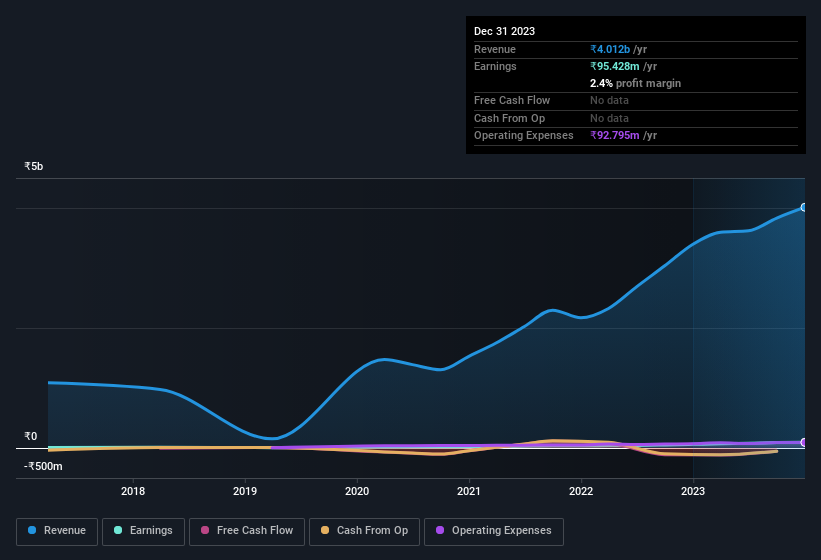
Task: Click the 2019 x-axis label
Action: (245, 491)
